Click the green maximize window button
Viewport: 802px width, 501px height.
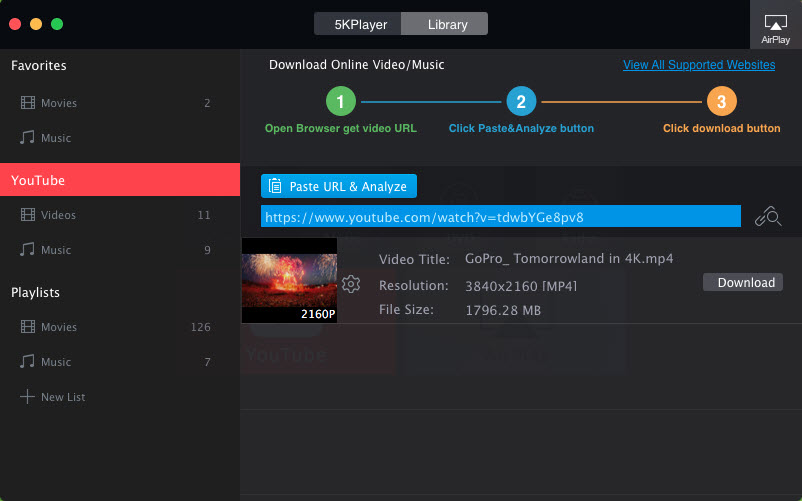point(57,24)
